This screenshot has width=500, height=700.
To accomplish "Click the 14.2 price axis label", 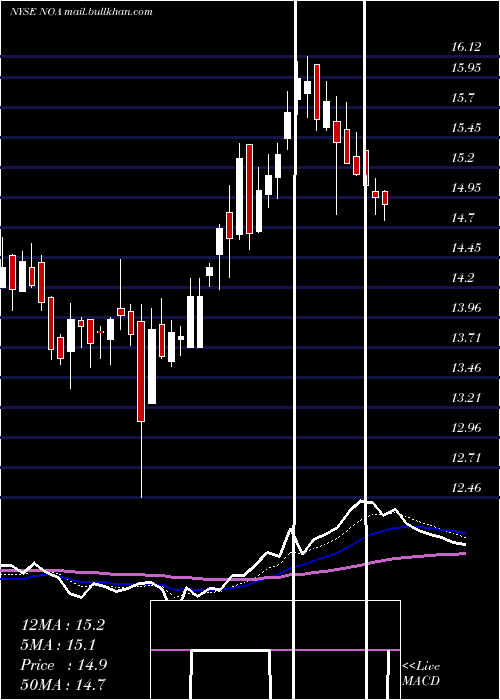I will tap(462, 278).
